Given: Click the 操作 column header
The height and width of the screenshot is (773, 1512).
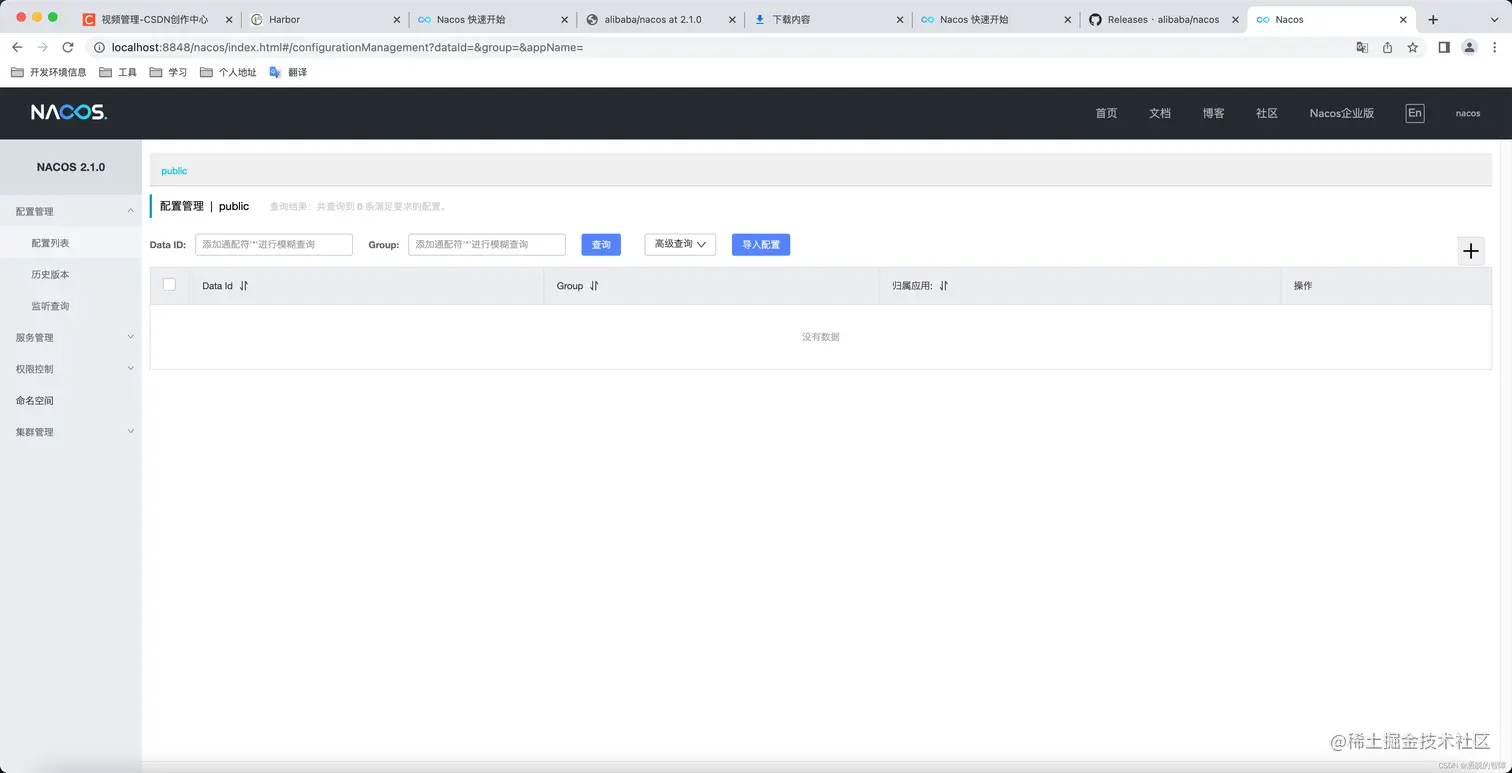Looking at the screenshot, I should point(1303,286).
